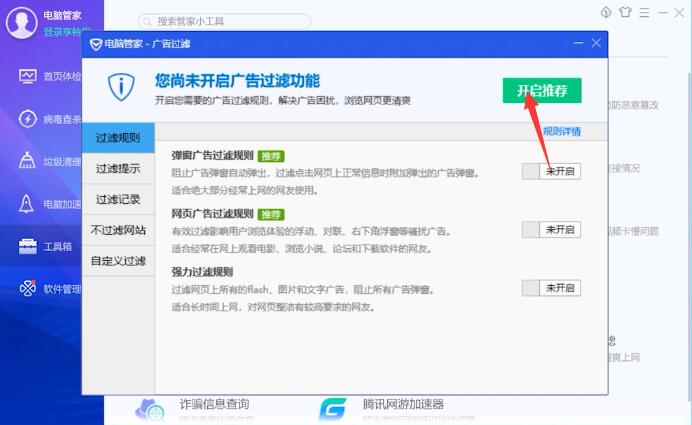Toggle 强力过滤规则 switch
The image size is (692, 425).
click(x=551, y=288)
